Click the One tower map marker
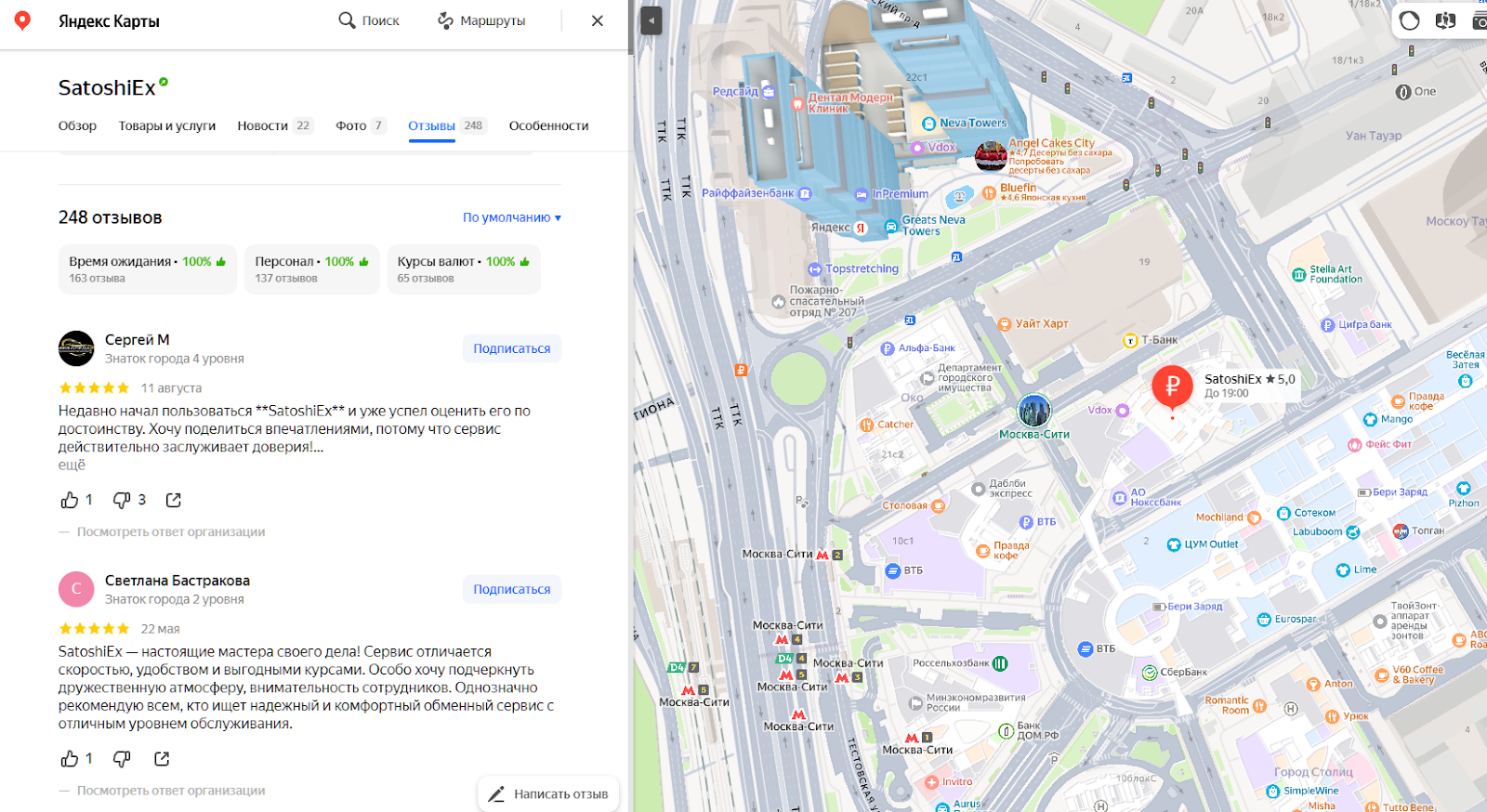1487x812 pixels. coord(1403,92)
